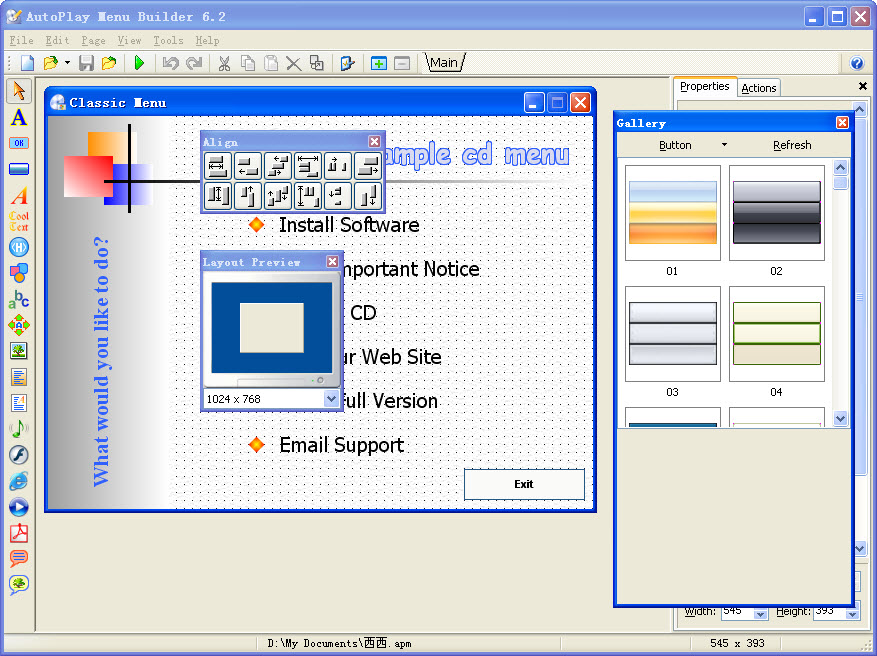Select the Internet Explorer web browser tool
This screenshot has height=656, width=877.
pyautogui.click(x=18, y=481)
